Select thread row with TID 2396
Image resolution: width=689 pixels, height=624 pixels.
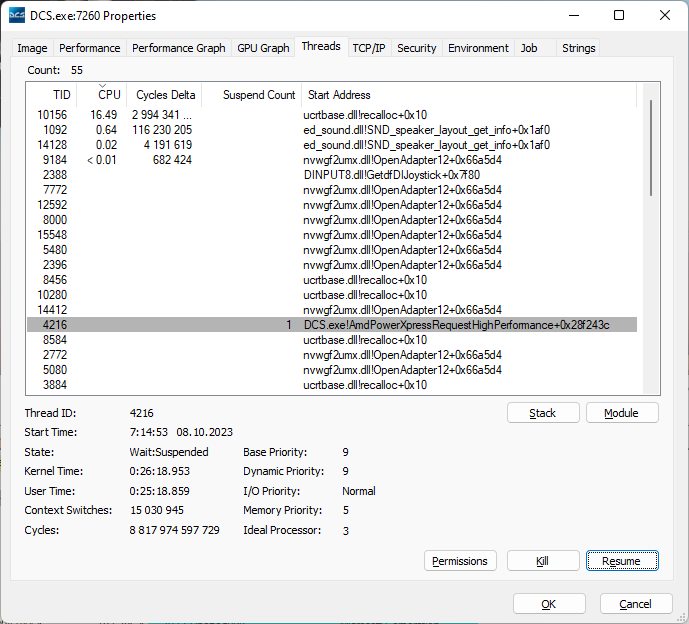pos(332,265)
